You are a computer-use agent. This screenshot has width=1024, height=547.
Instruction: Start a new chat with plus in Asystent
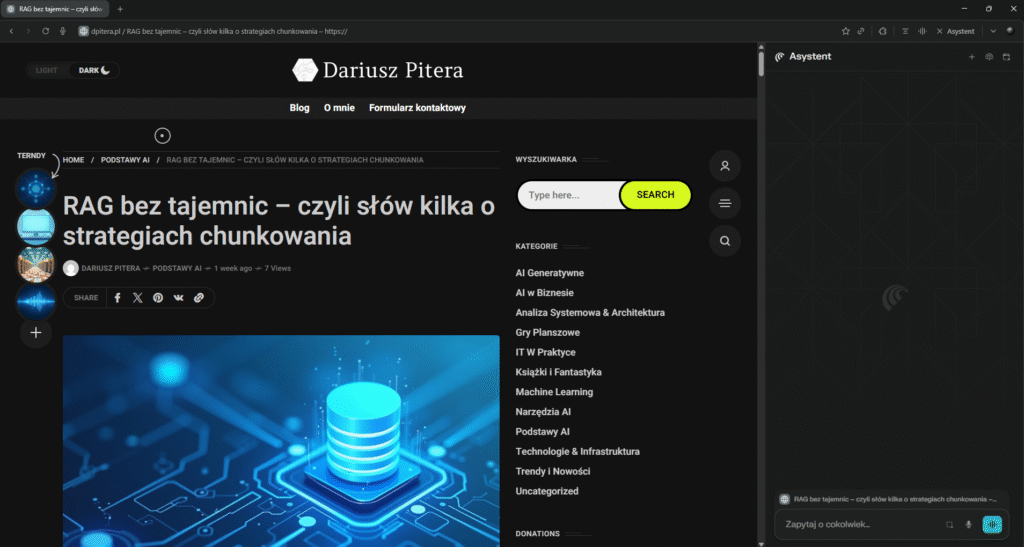[x=971, y=57]
